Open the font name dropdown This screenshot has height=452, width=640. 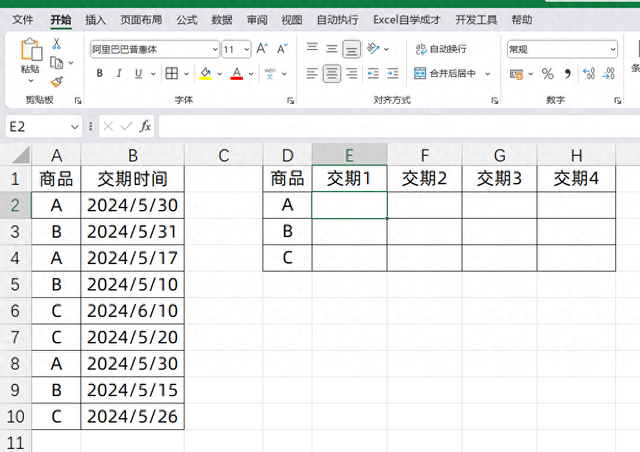pos(214,49)
